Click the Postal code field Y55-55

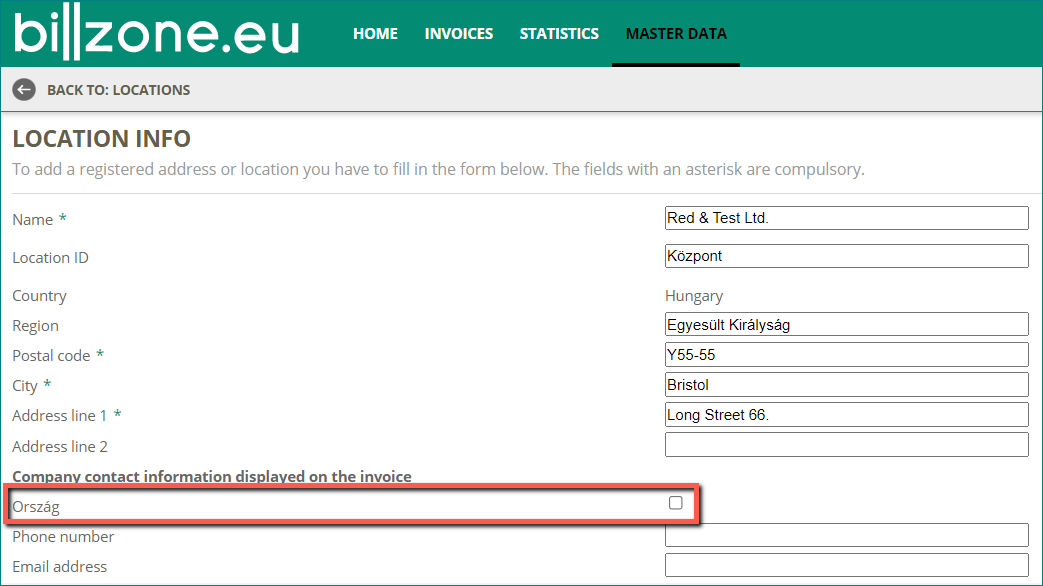(x=846, y=355)
